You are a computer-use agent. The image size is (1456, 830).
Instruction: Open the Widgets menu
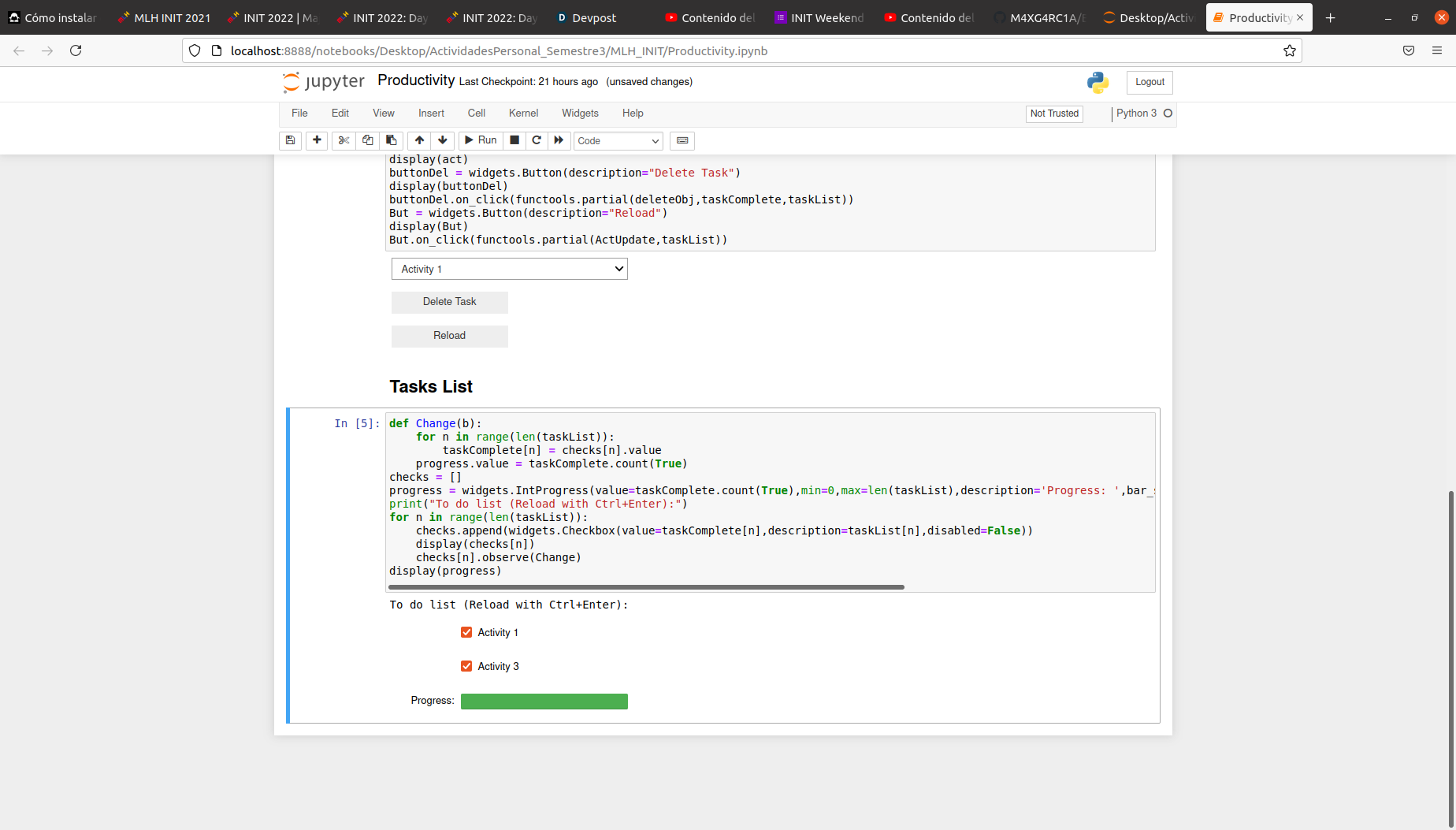[580, 114]
